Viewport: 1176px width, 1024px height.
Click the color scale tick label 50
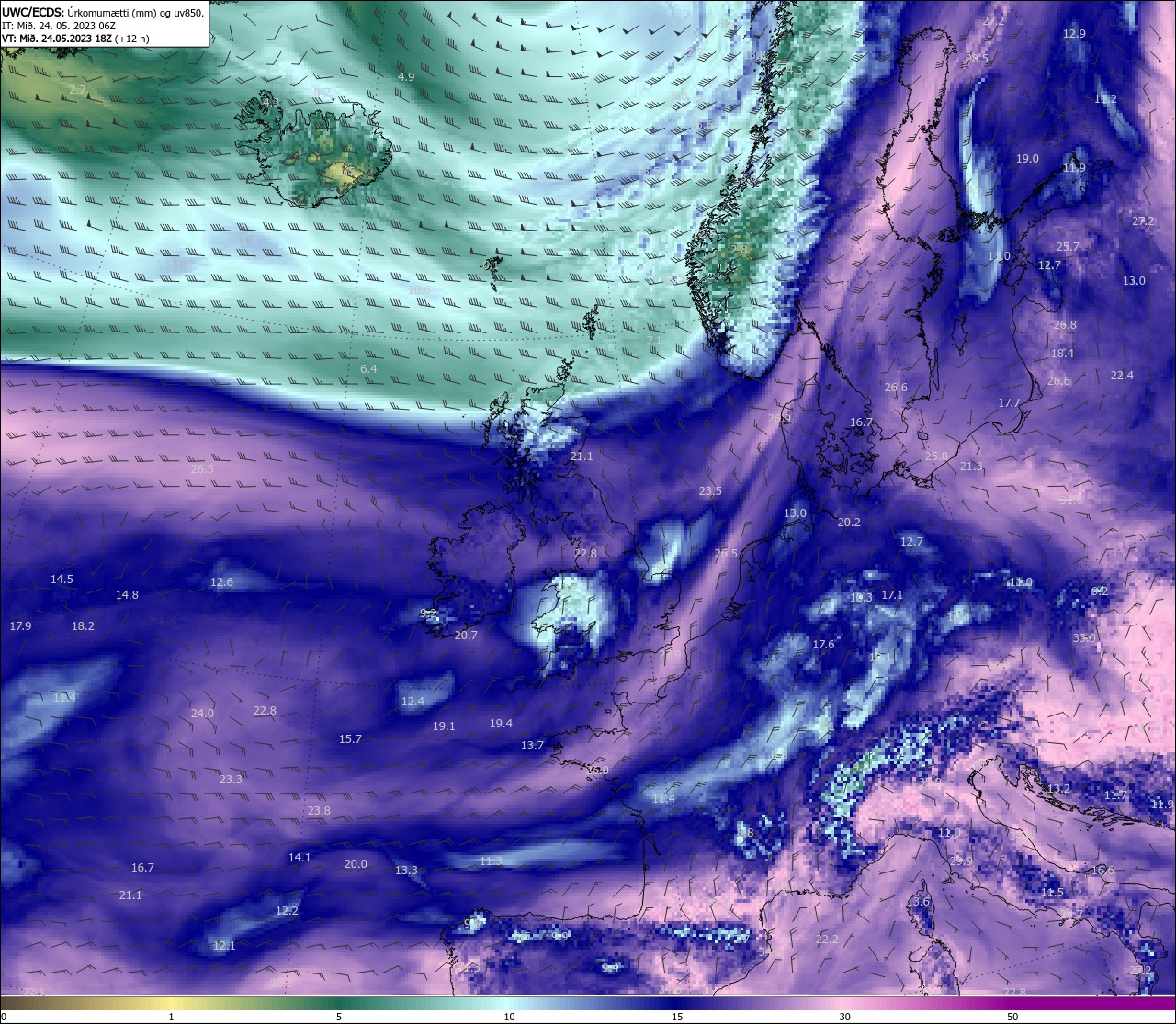pyautogui.click(x=1012, y=1017)
